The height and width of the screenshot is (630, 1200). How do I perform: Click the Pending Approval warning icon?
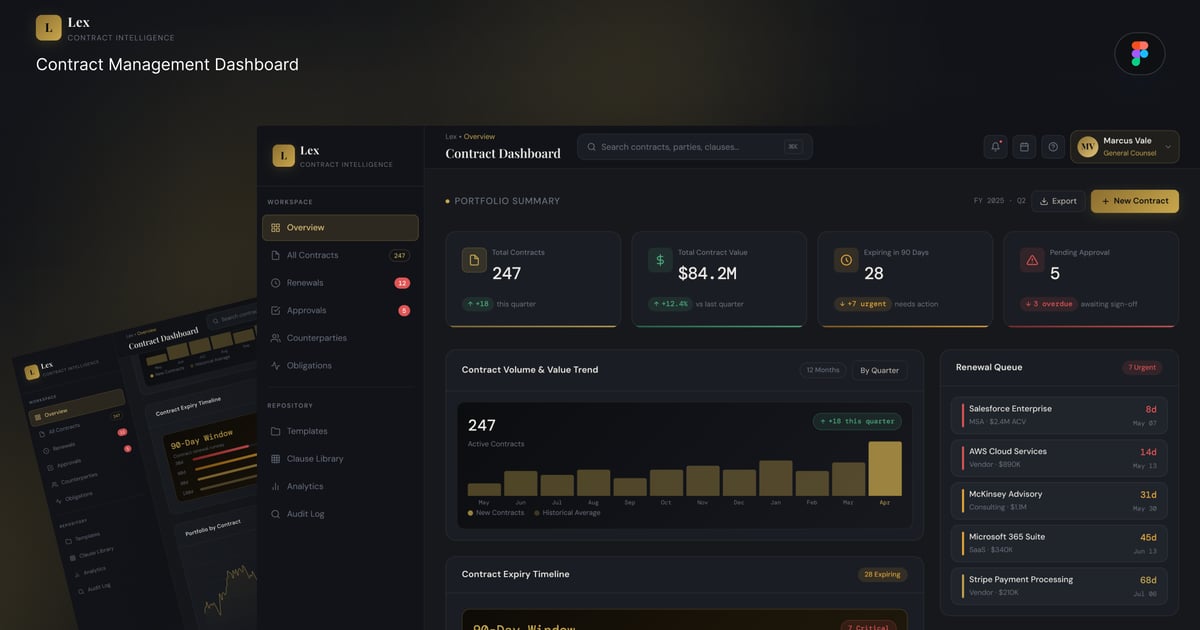point(1032,260)
